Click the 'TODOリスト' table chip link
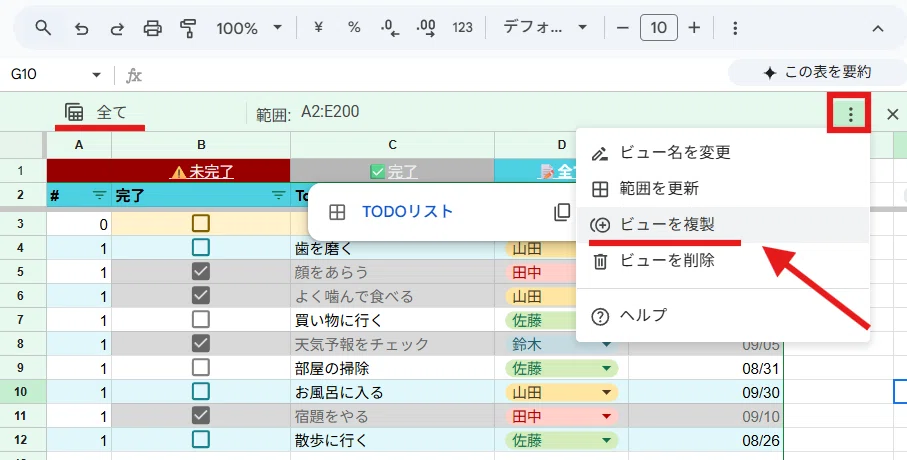The image size is (907, 460). [x=407, y=212]
